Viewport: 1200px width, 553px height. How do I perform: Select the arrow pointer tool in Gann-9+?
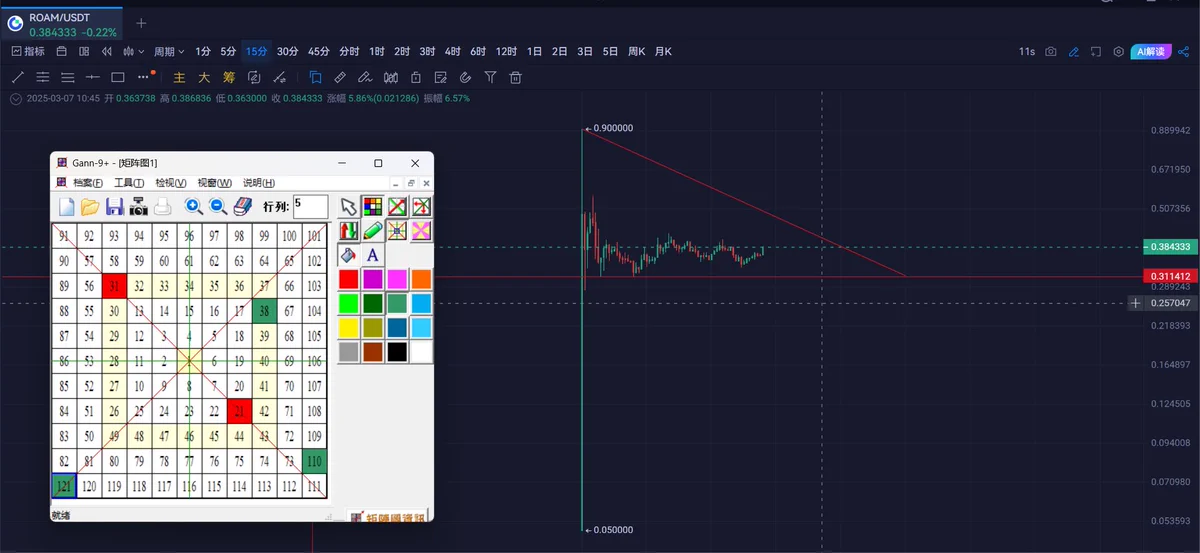pyautogui.click(x=348, y=206)
